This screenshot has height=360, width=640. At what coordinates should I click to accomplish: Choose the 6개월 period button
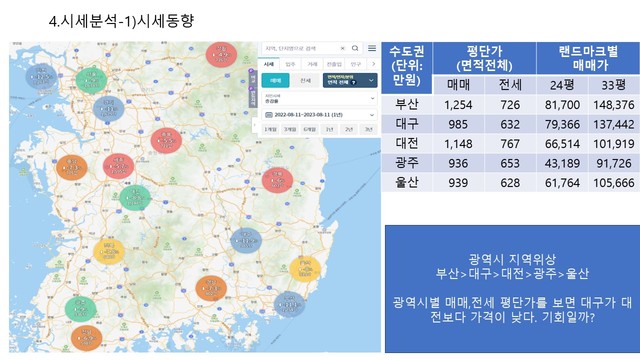coord(309,129)
